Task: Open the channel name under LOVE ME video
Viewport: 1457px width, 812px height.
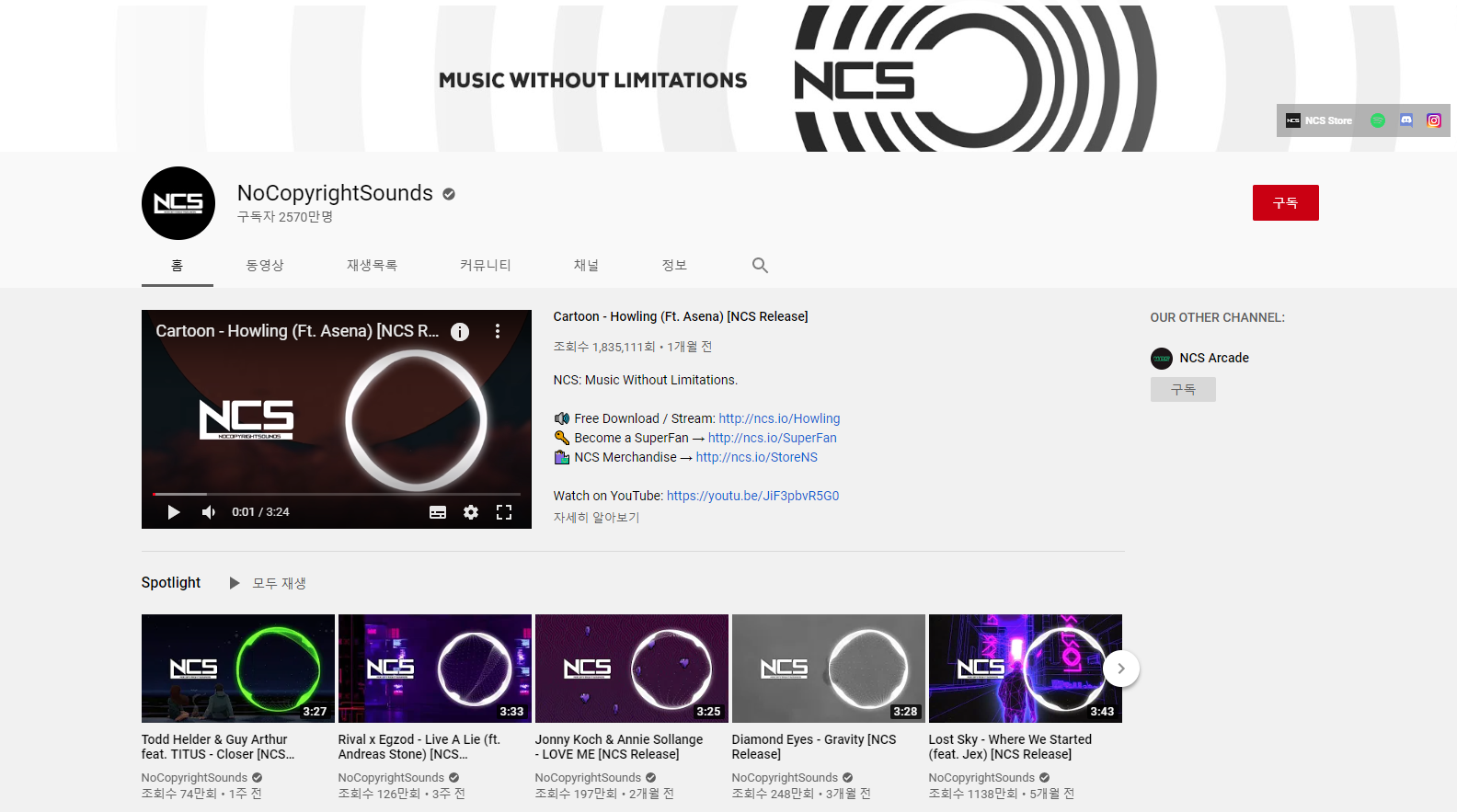Action: 588,778
